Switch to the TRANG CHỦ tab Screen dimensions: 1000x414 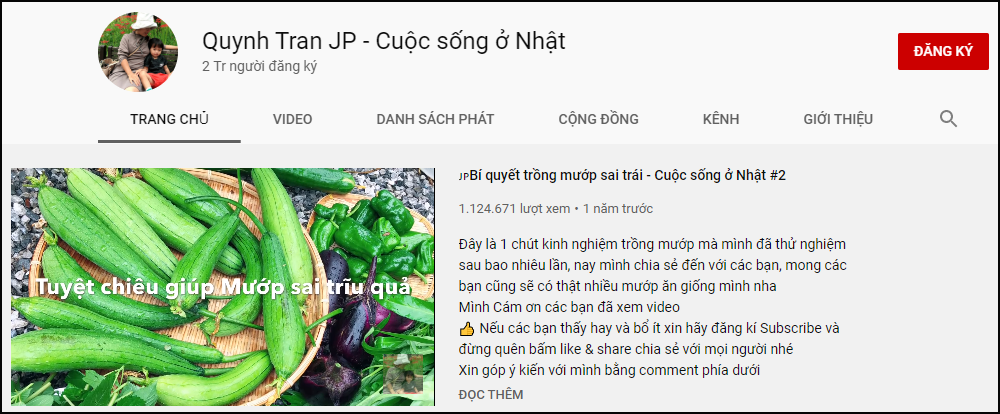click(169, 119)
